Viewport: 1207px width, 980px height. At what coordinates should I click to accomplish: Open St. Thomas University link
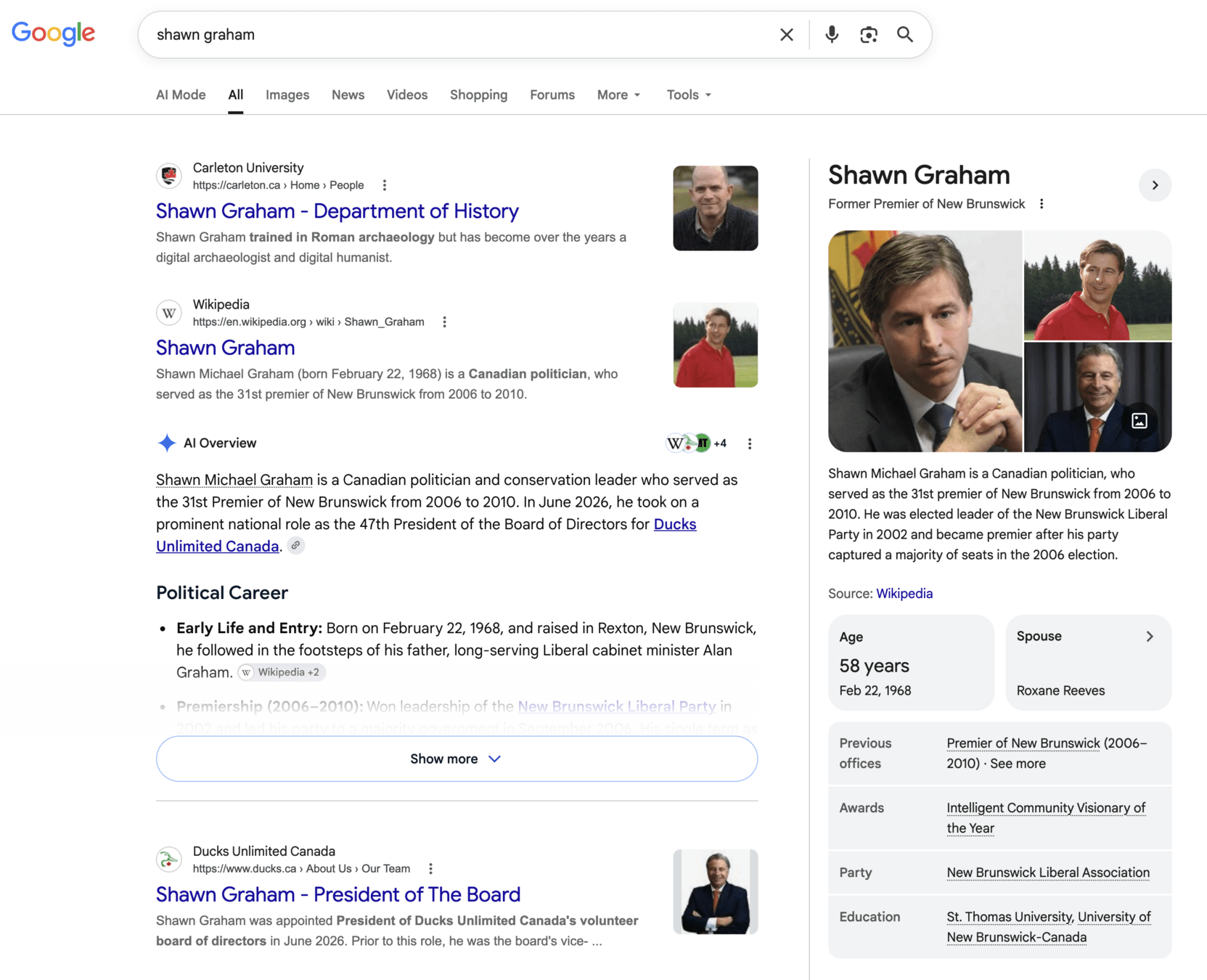click(1009, 917)
